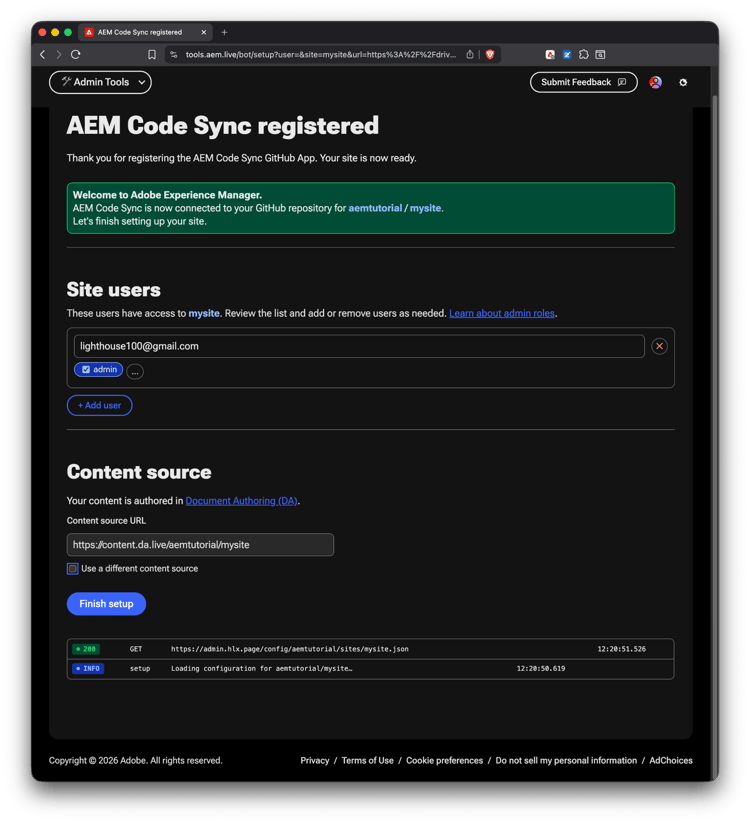Select the INFO setup log message
750x823 pixels.
(261, 669)
